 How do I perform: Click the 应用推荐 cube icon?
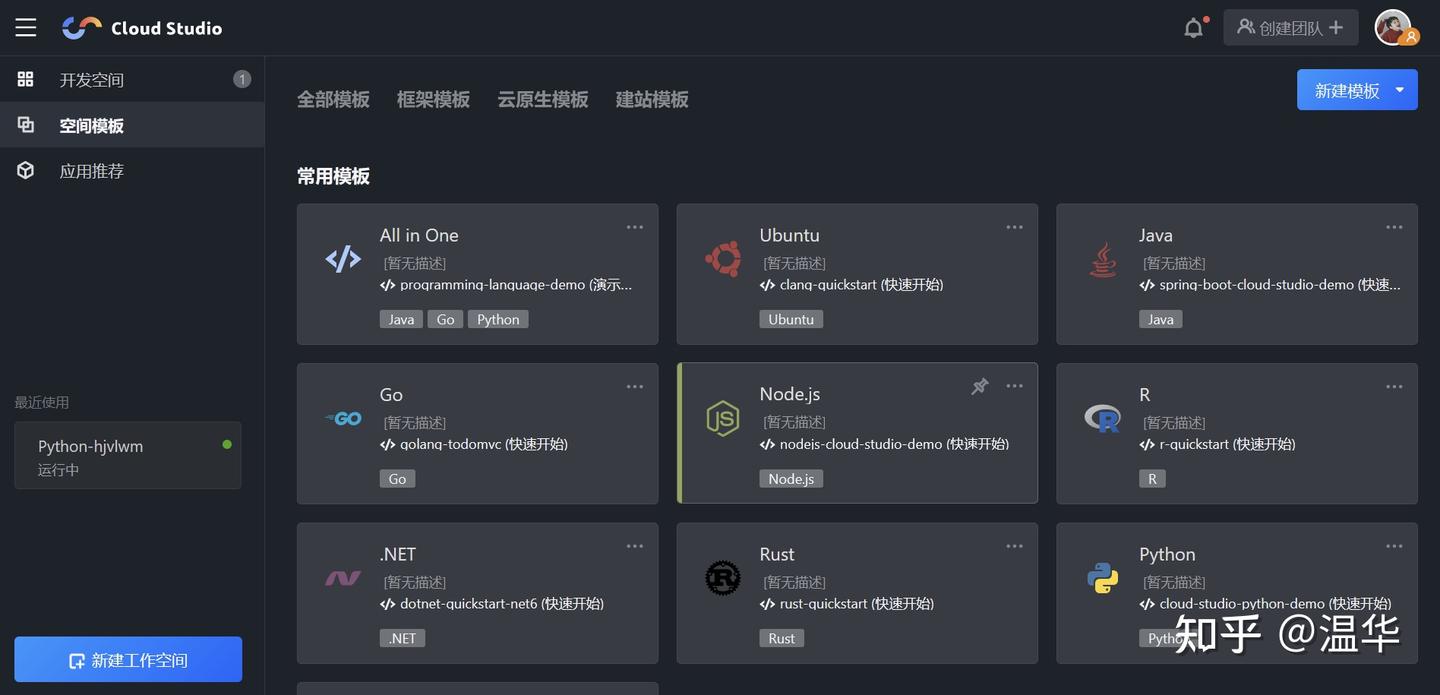click(x=26, y=171)
